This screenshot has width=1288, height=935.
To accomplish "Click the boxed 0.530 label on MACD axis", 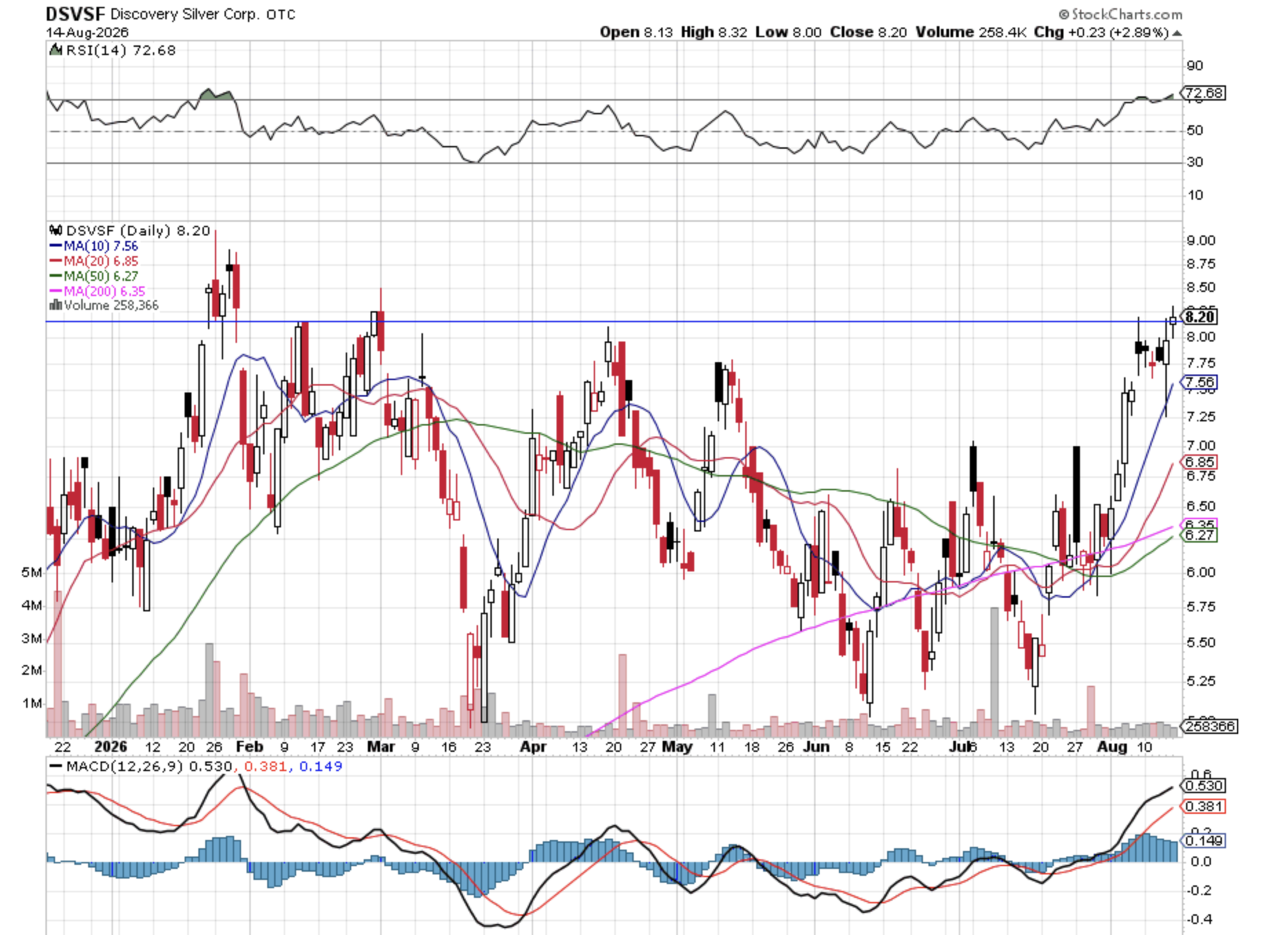I will click(1204, 786).
